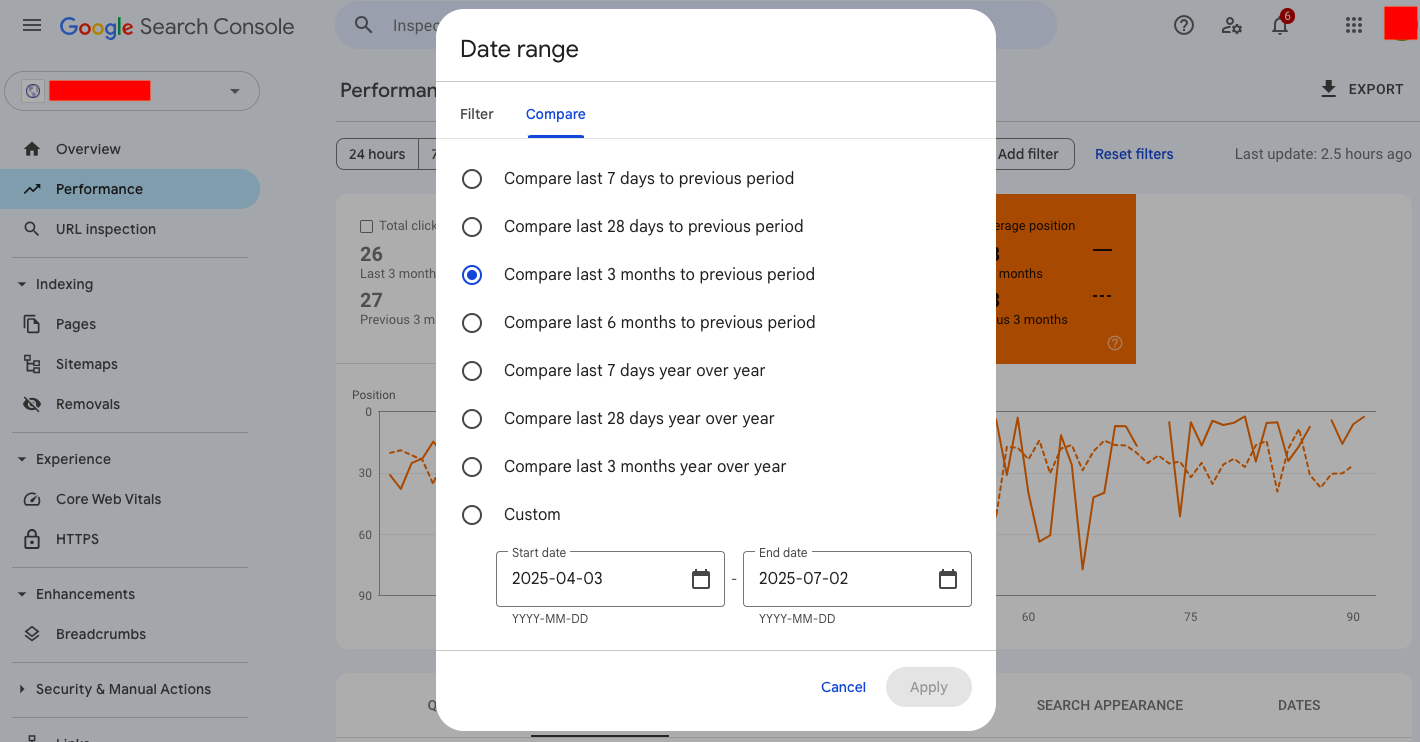
Task: Collapse the Indexing sidebar section
Action: coord(22,284)
